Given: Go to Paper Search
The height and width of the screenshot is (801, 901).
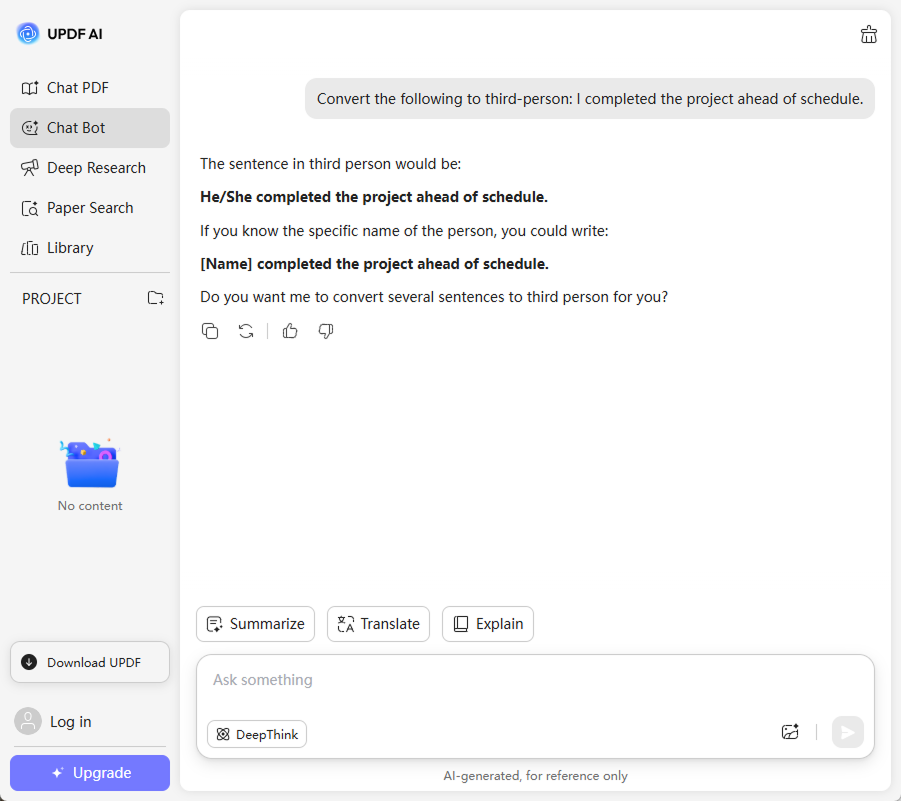Looking at the screenshot, I should 89,208.
